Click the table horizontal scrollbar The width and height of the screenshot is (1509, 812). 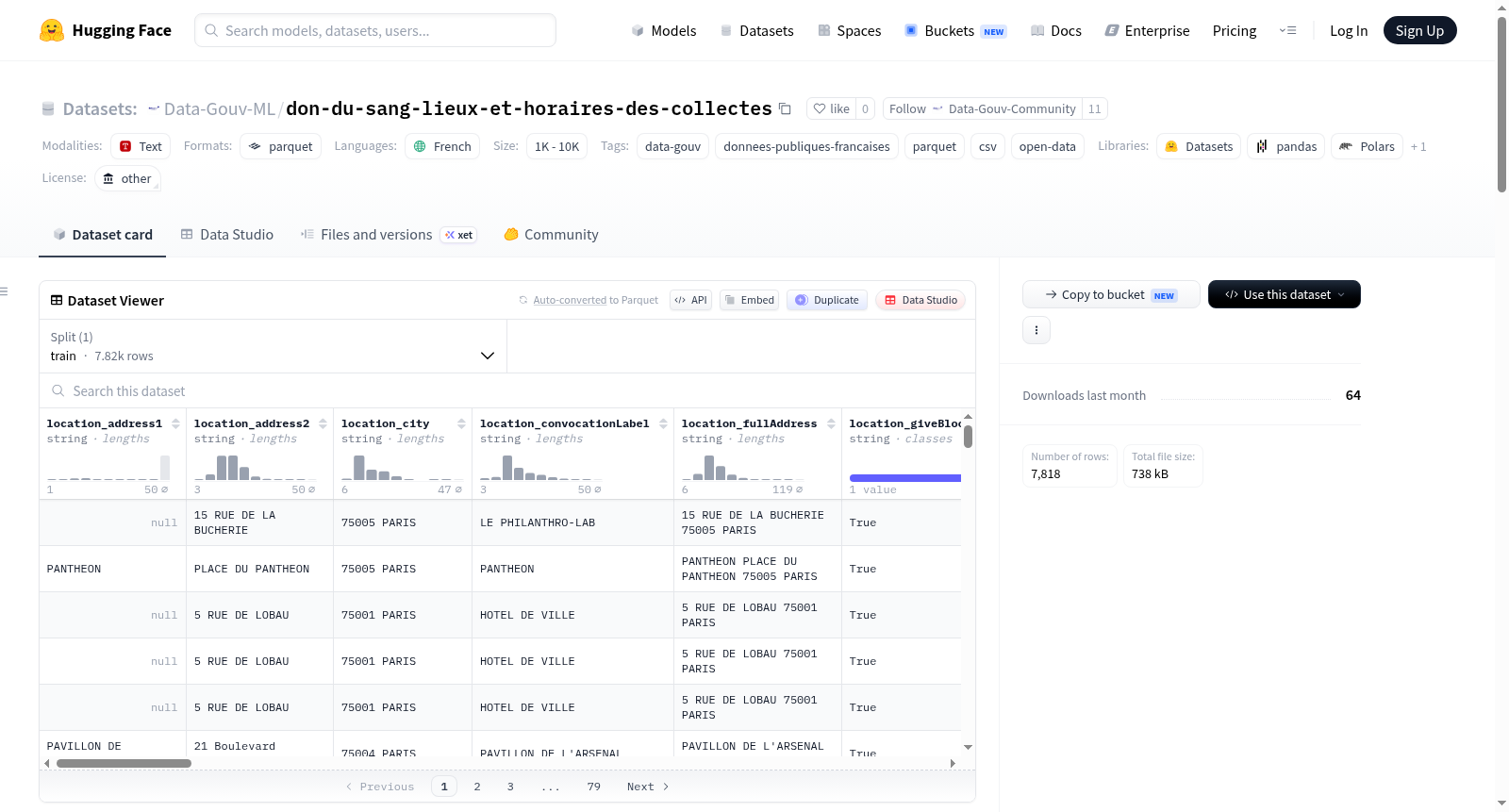point(124,763)
